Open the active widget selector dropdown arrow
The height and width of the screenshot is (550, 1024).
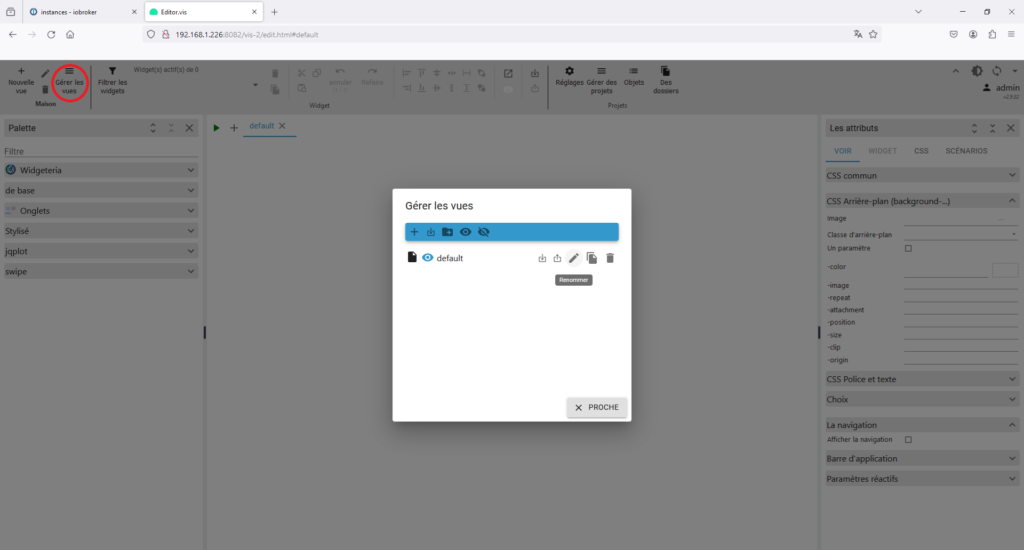[255, 85]
